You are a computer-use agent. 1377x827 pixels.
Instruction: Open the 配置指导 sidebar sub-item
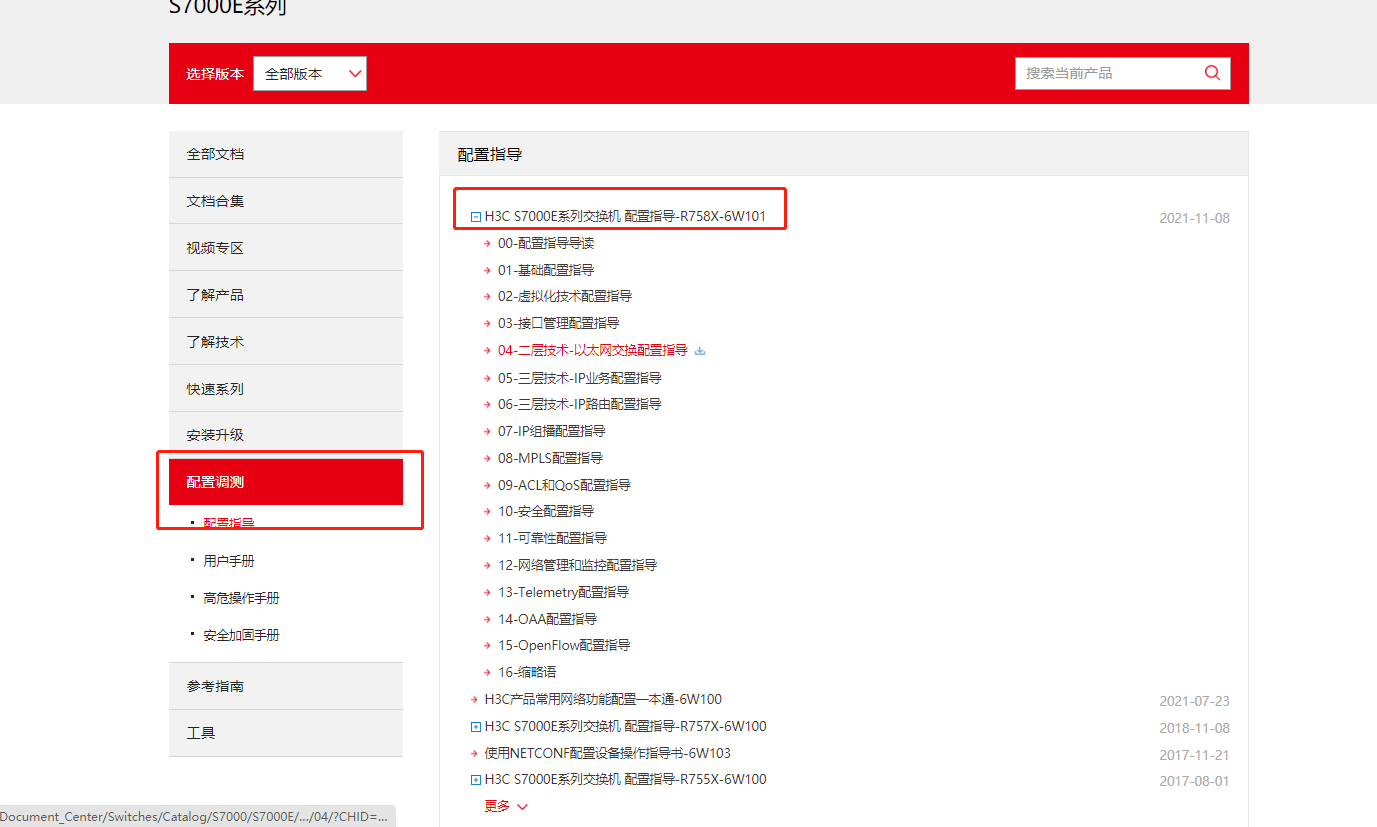click(229, 523)
